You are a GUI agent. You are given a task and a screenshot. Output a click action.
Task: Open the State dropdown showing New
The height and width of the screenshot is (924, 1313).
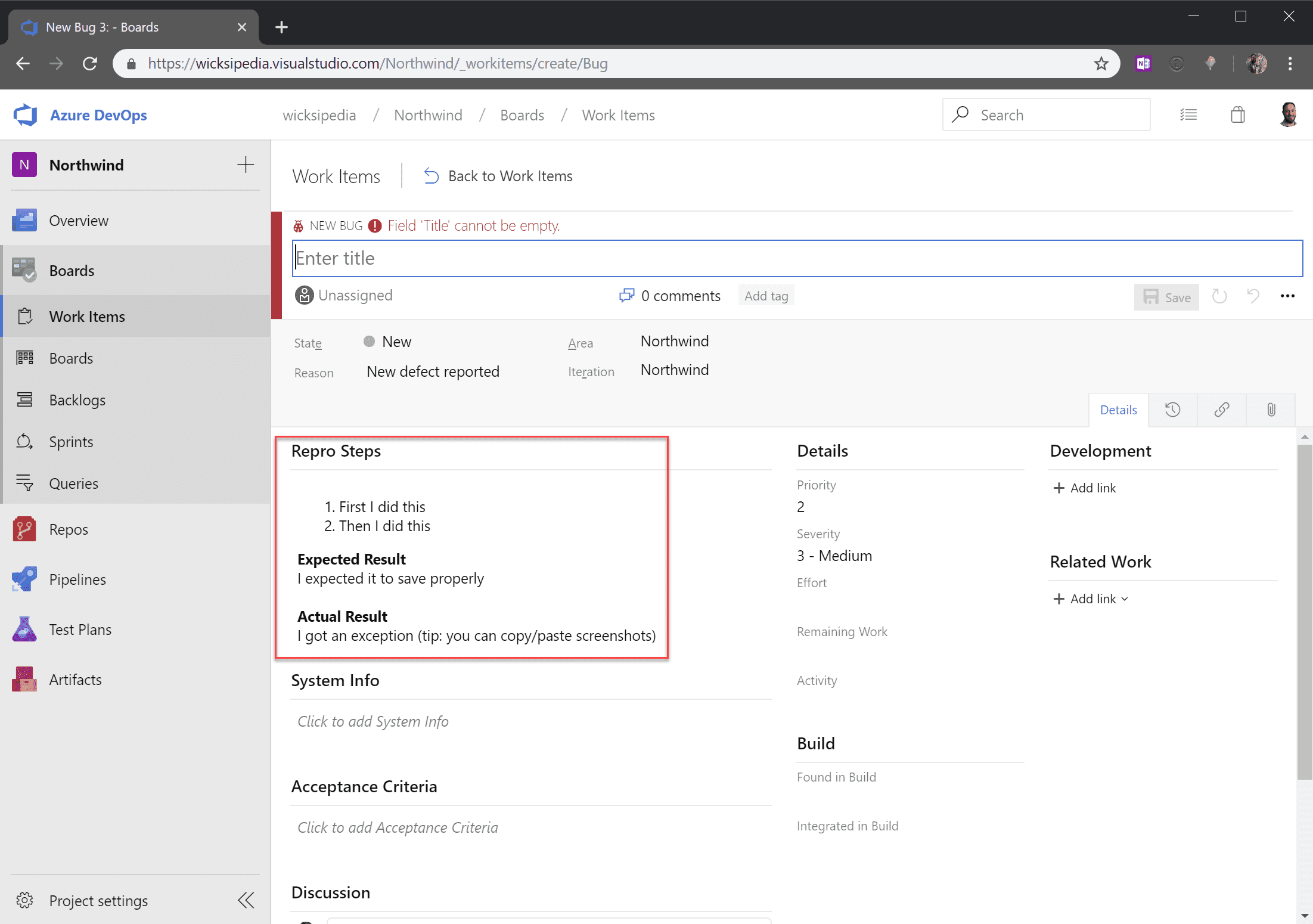click(396, 342)
